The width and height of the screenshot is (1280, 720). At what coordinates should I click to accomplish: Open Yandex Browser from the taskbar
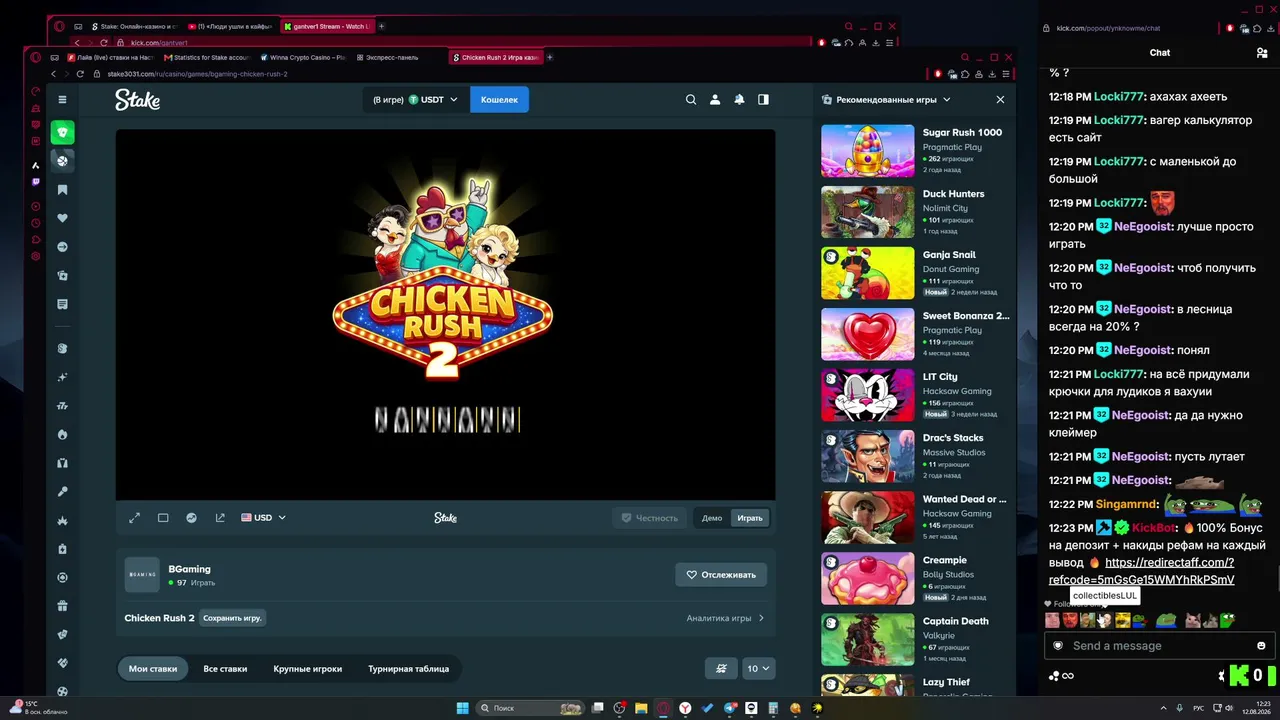coord(685,708)
